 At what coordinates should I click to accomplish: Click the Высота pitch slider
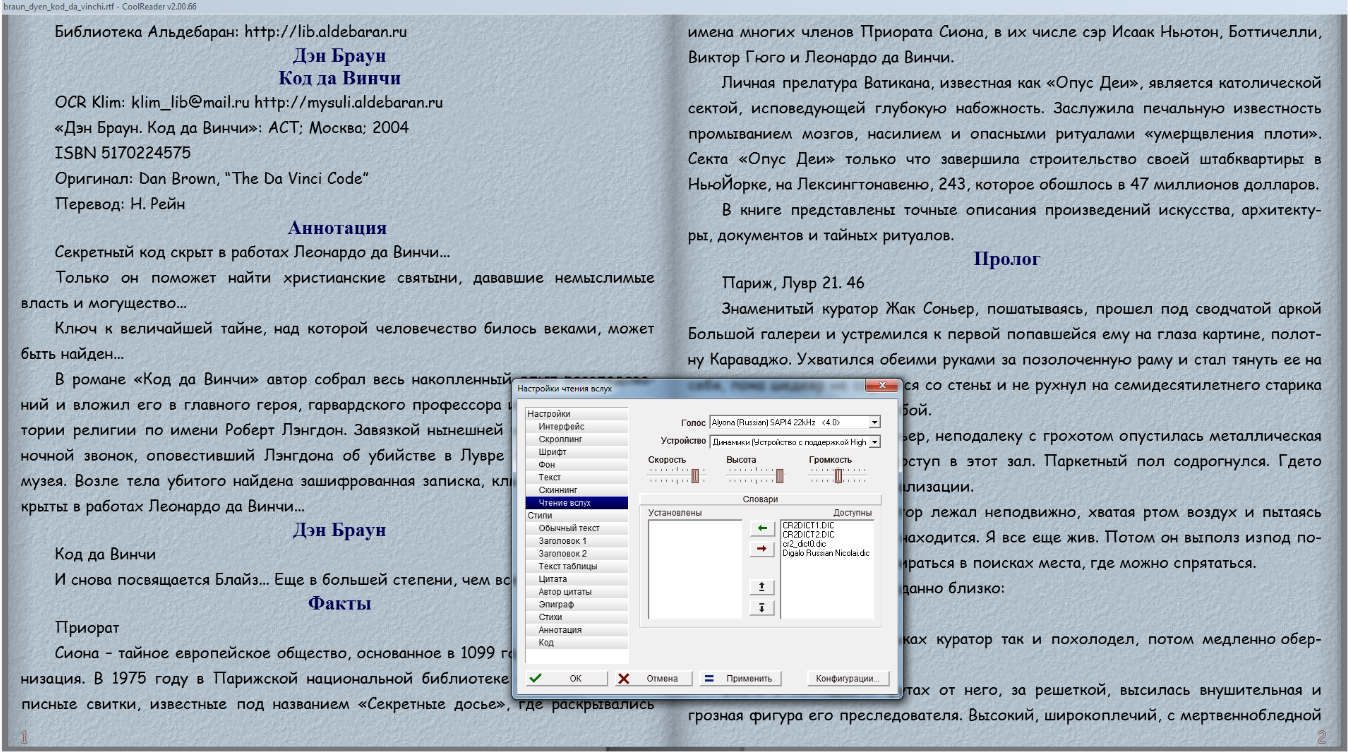click(x=755, y=476)
